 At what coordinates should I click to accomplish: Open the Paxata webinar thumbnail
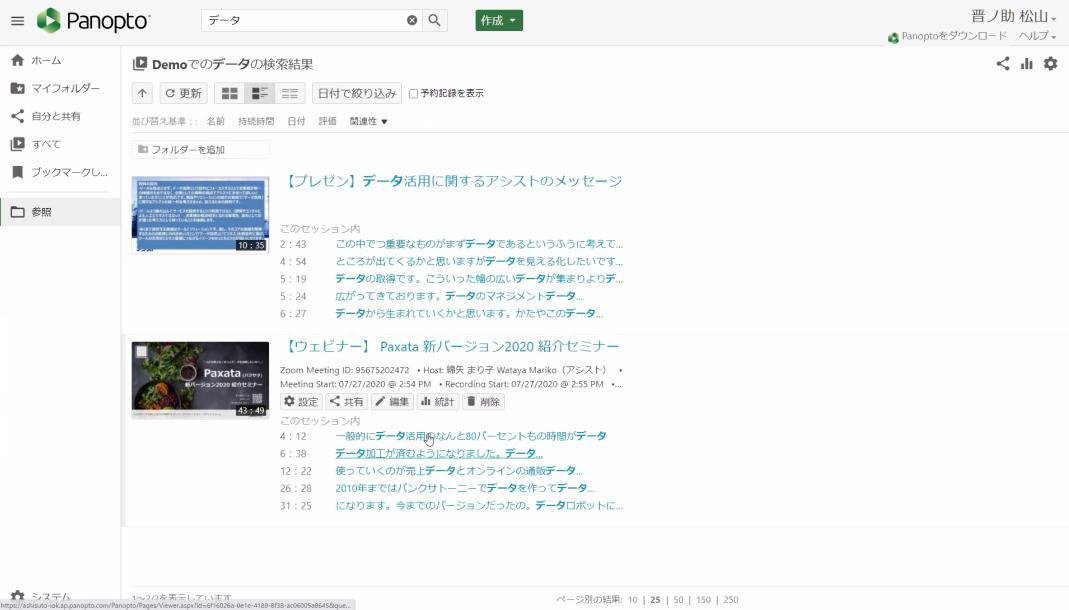[x=200, y=380]
